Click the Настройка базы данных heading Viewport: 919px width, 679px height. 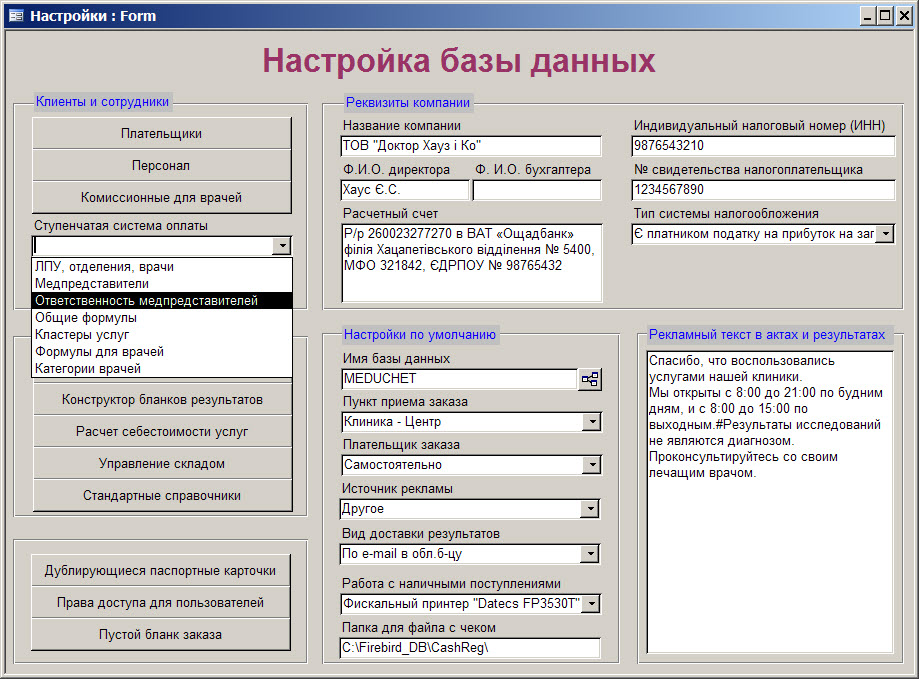(x=459, y=60)
